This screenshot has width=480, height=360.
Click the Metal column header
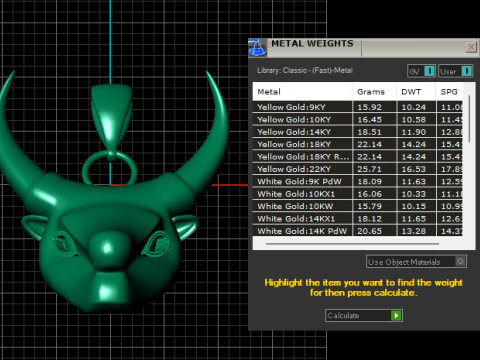coord(302,92)
